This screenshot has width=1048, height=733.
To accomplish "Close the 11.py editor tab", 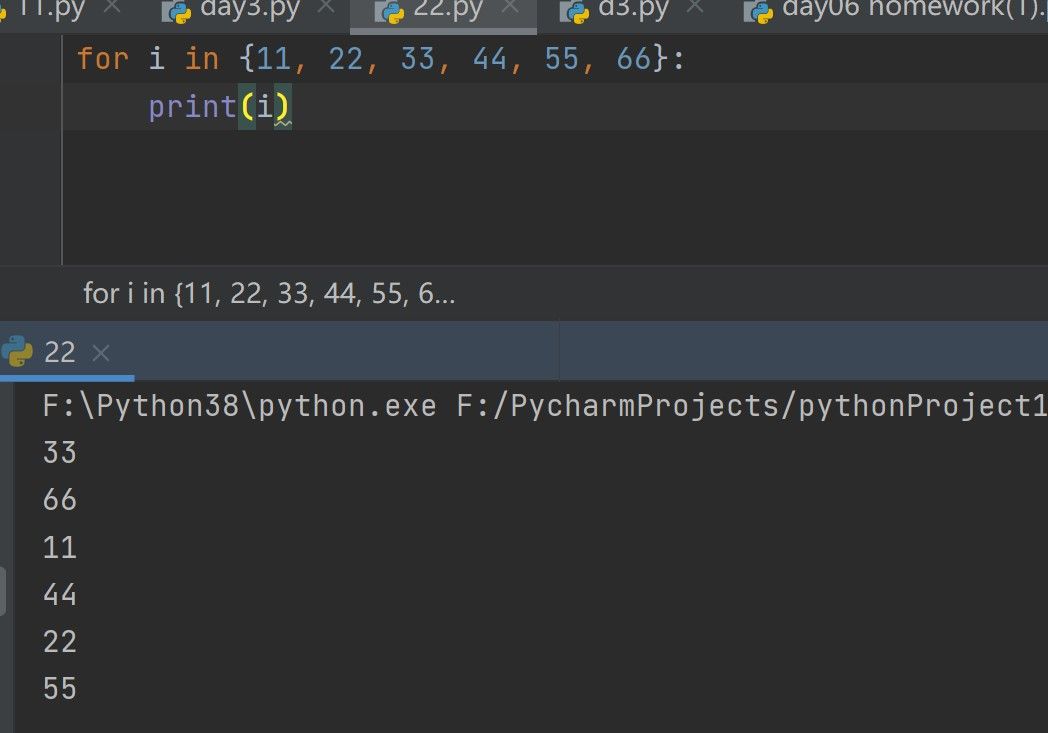I will point(111,8).
